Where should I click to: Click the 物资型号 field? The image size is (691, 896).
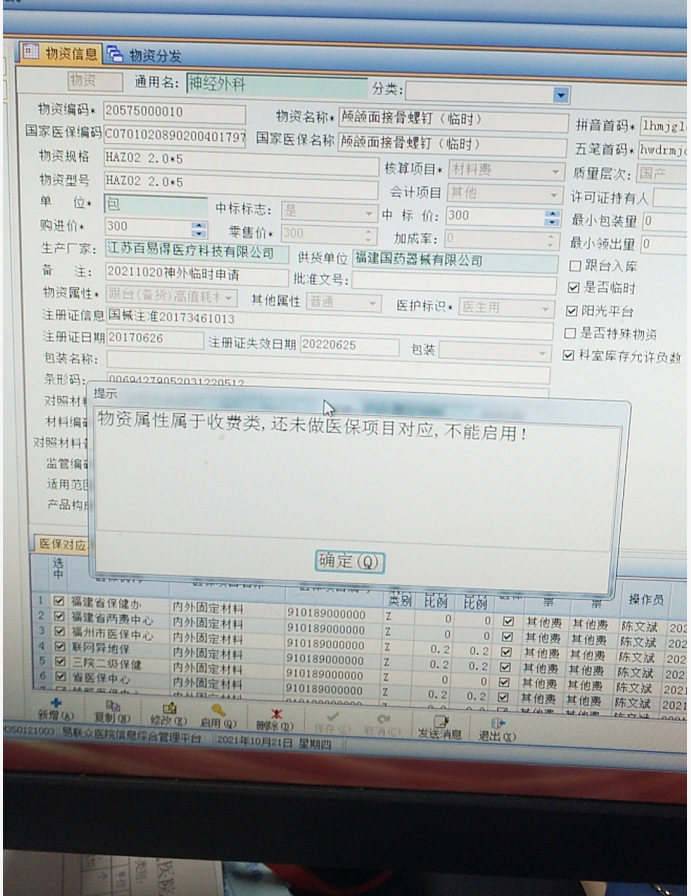coord(241,185)
